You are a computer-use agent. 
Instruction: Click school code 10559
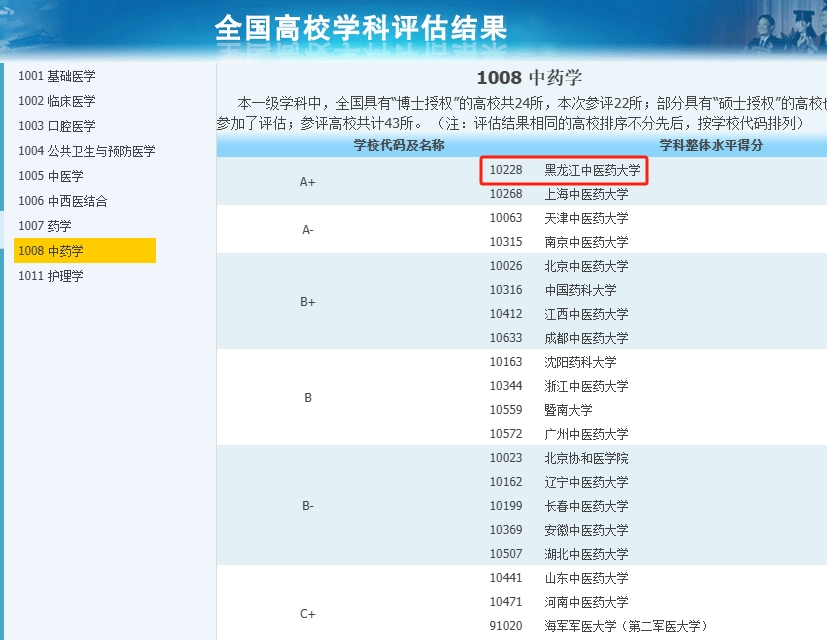pos(506,410)
